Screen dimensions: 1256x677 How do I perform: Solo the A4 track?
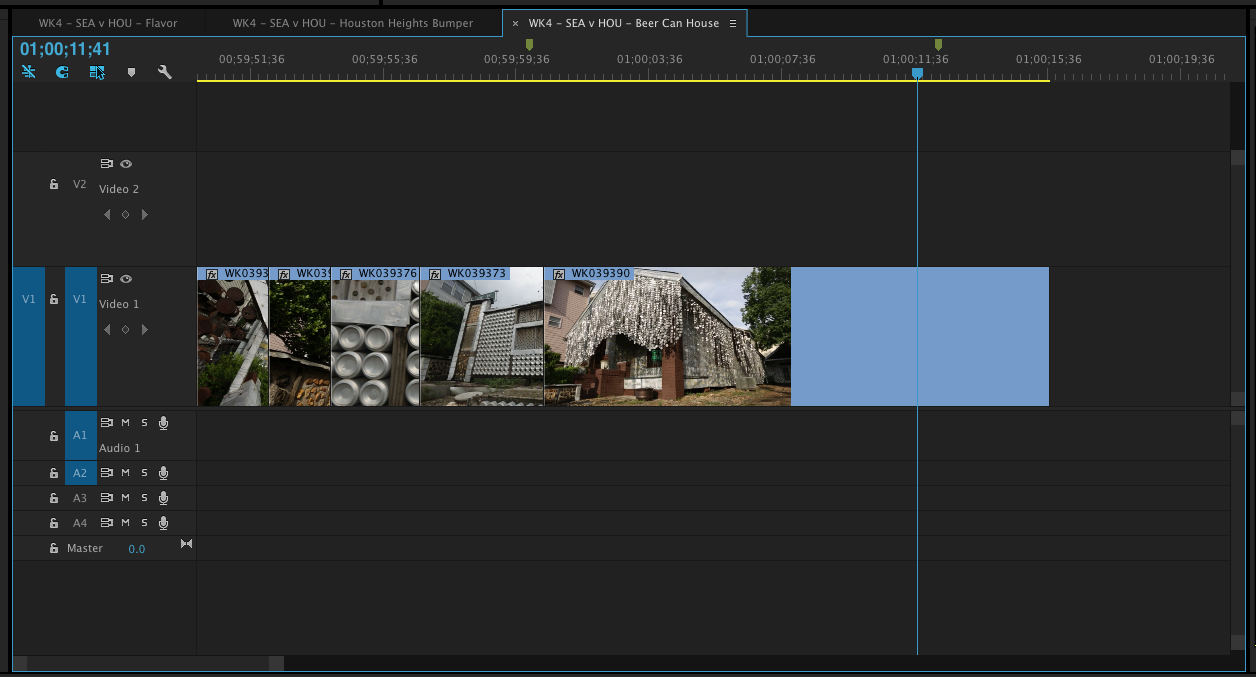(x=144, y=523)
